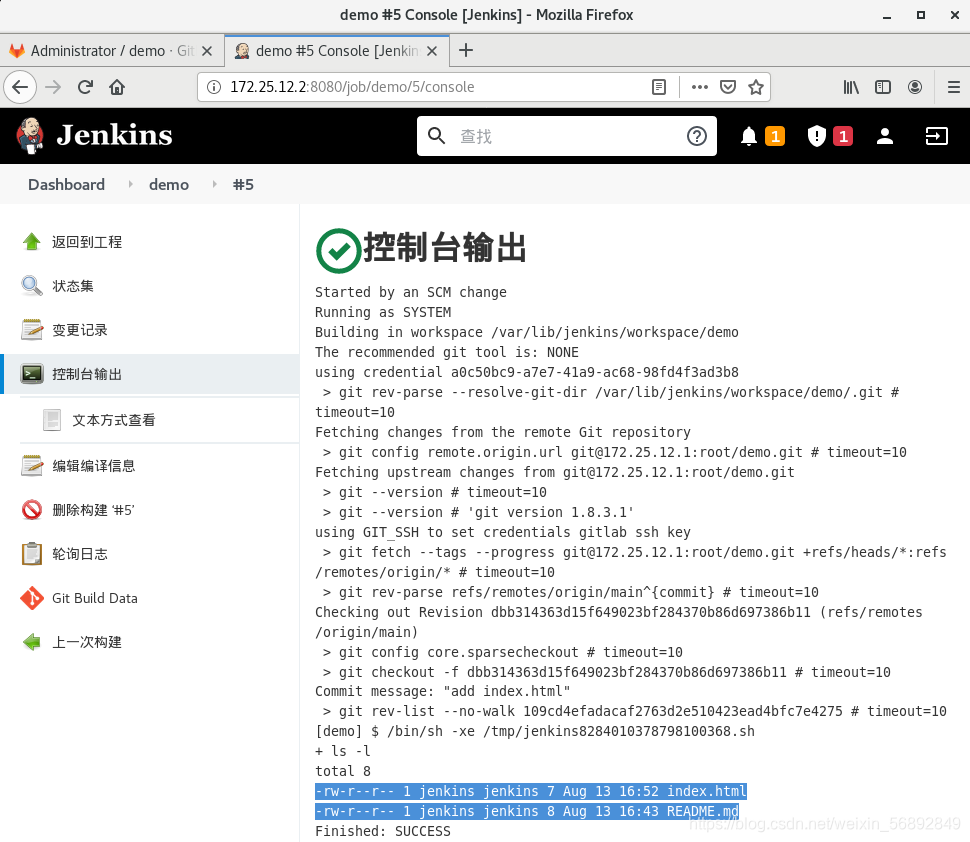Click the Git Build Data diamond icon
Viewport: 970px width, 842px height.
(x=32, y=598)
